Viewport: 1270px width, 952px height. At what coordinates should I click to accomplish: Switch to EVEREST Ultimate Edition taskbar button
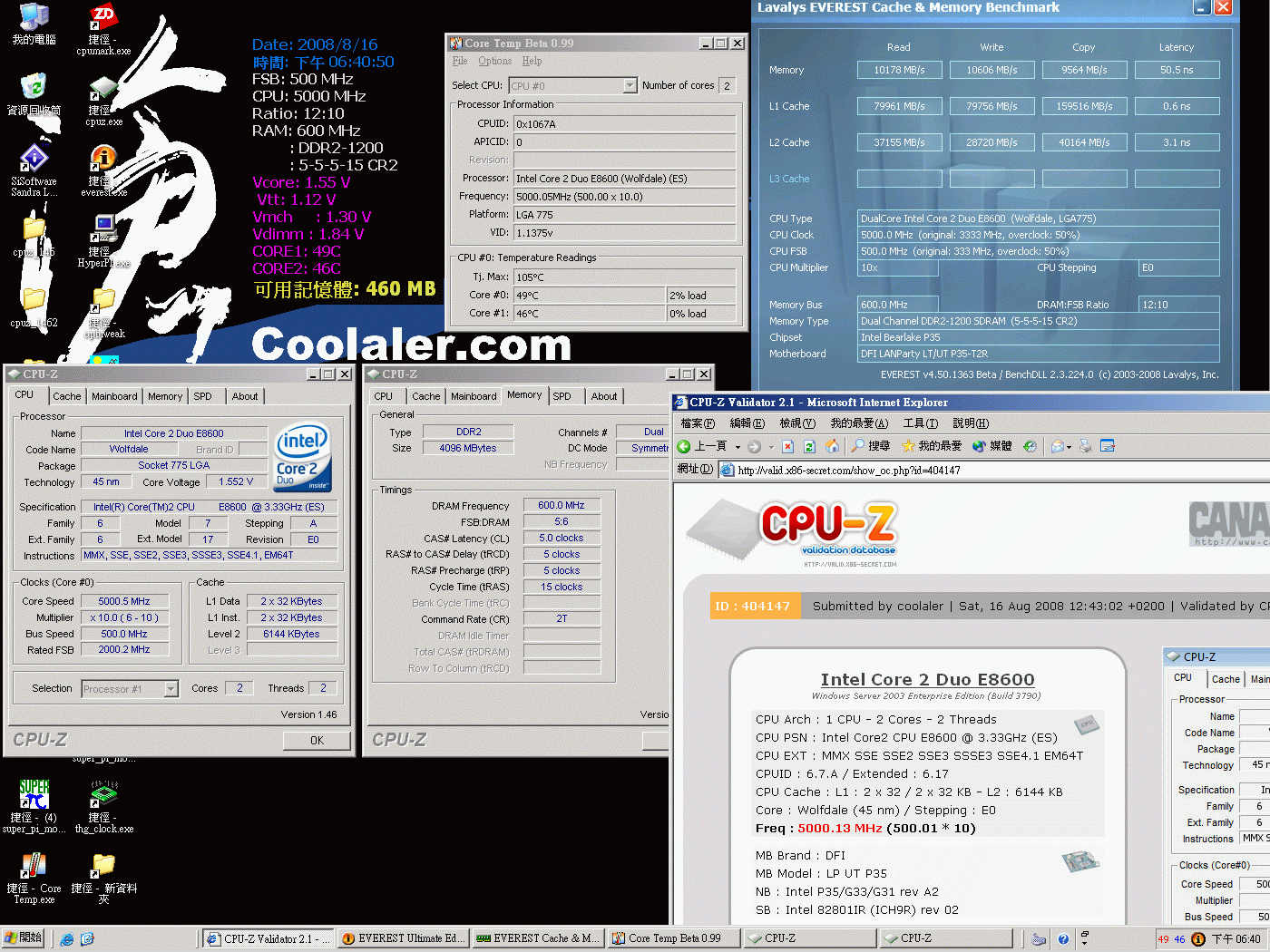(404, 938)
